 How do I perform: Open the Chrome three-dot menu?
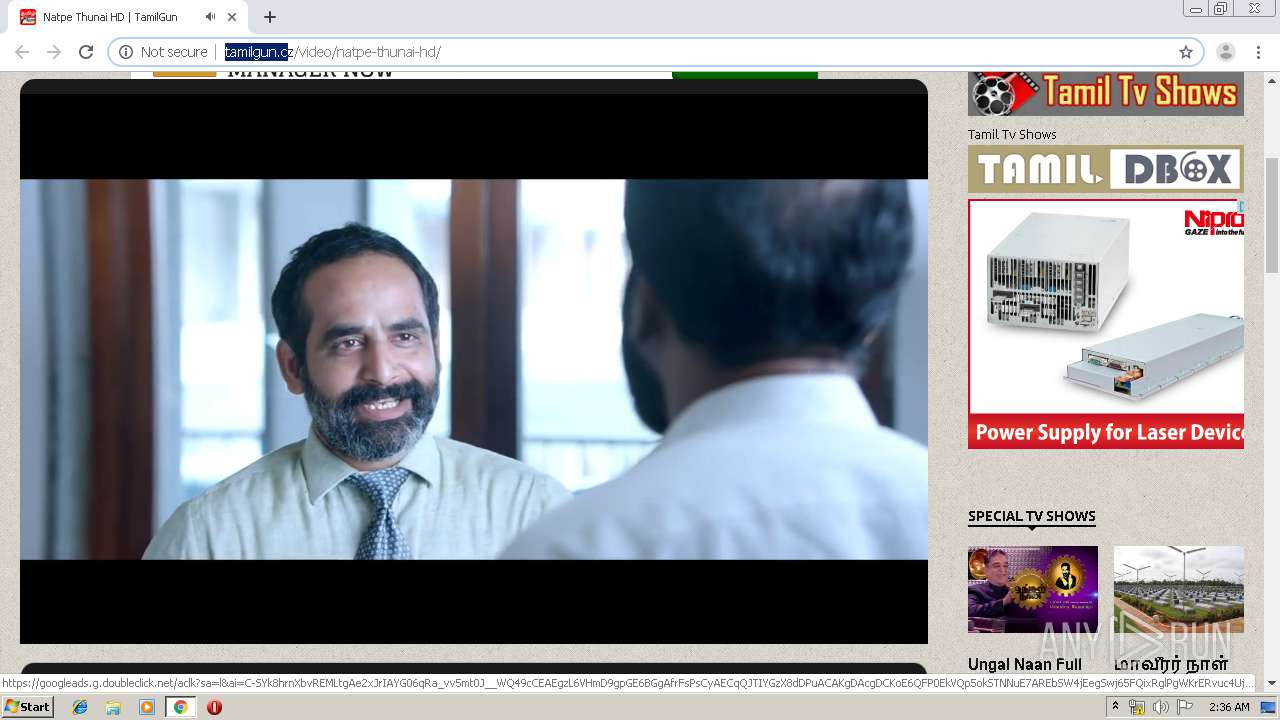[1258, 52]
